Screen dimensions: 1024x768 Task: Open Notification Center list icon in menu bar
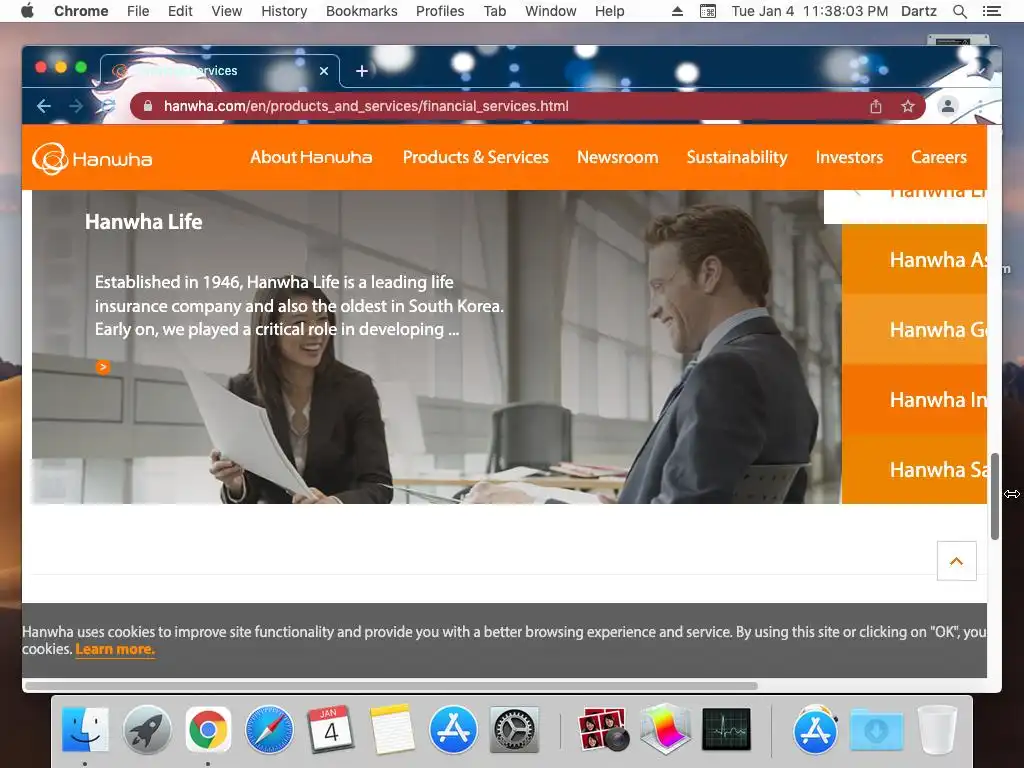[991, 11]
